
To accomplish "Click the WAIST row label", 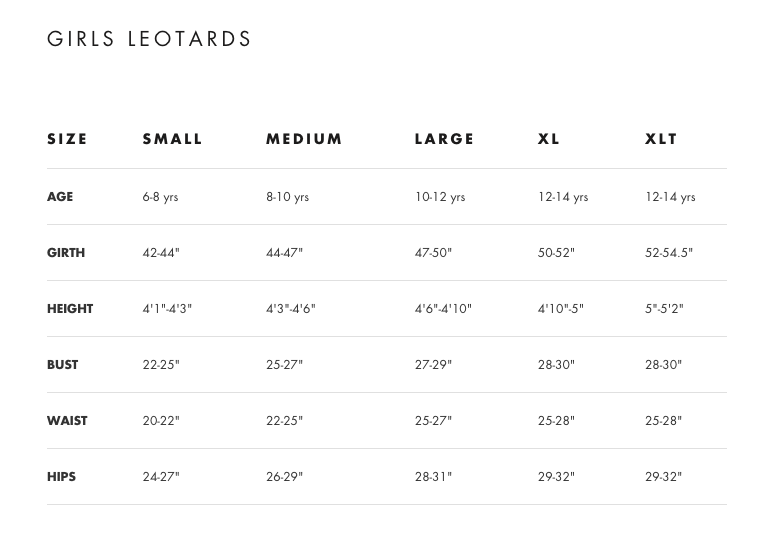I will pyautogui.click(x=67, y=421).
